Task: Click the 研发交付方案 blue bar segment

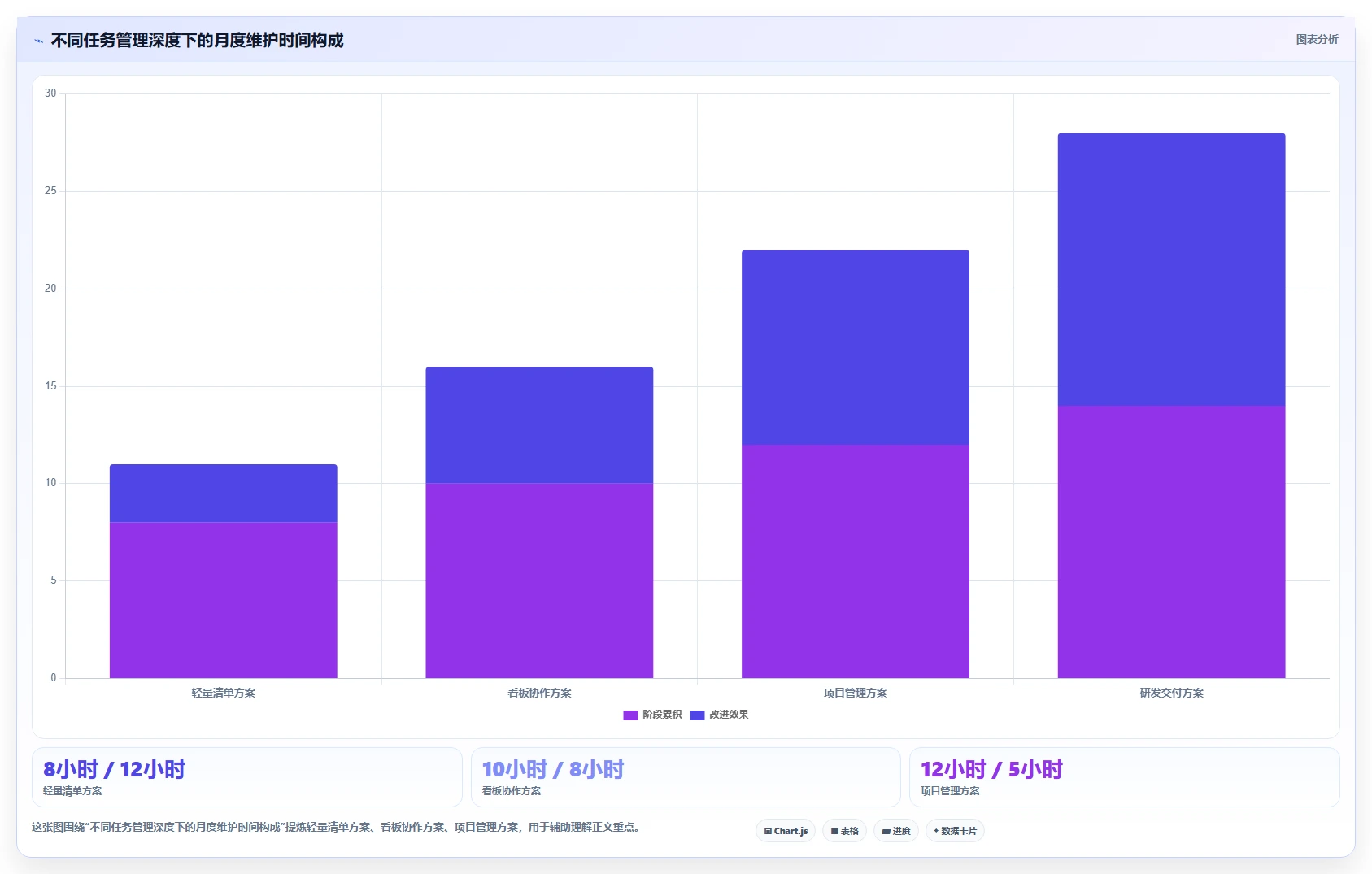Action: click(1171, 269)
